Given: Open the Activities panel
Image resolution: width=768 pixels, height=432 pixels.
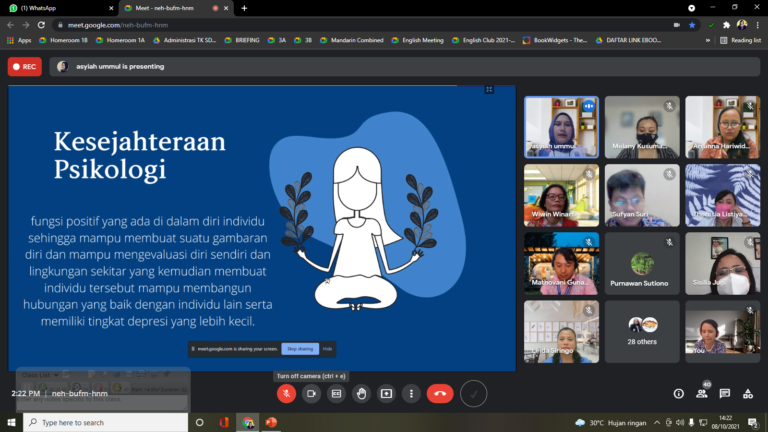Looking at the screenshot, I should pyautogui.click(x=748, y=394).
